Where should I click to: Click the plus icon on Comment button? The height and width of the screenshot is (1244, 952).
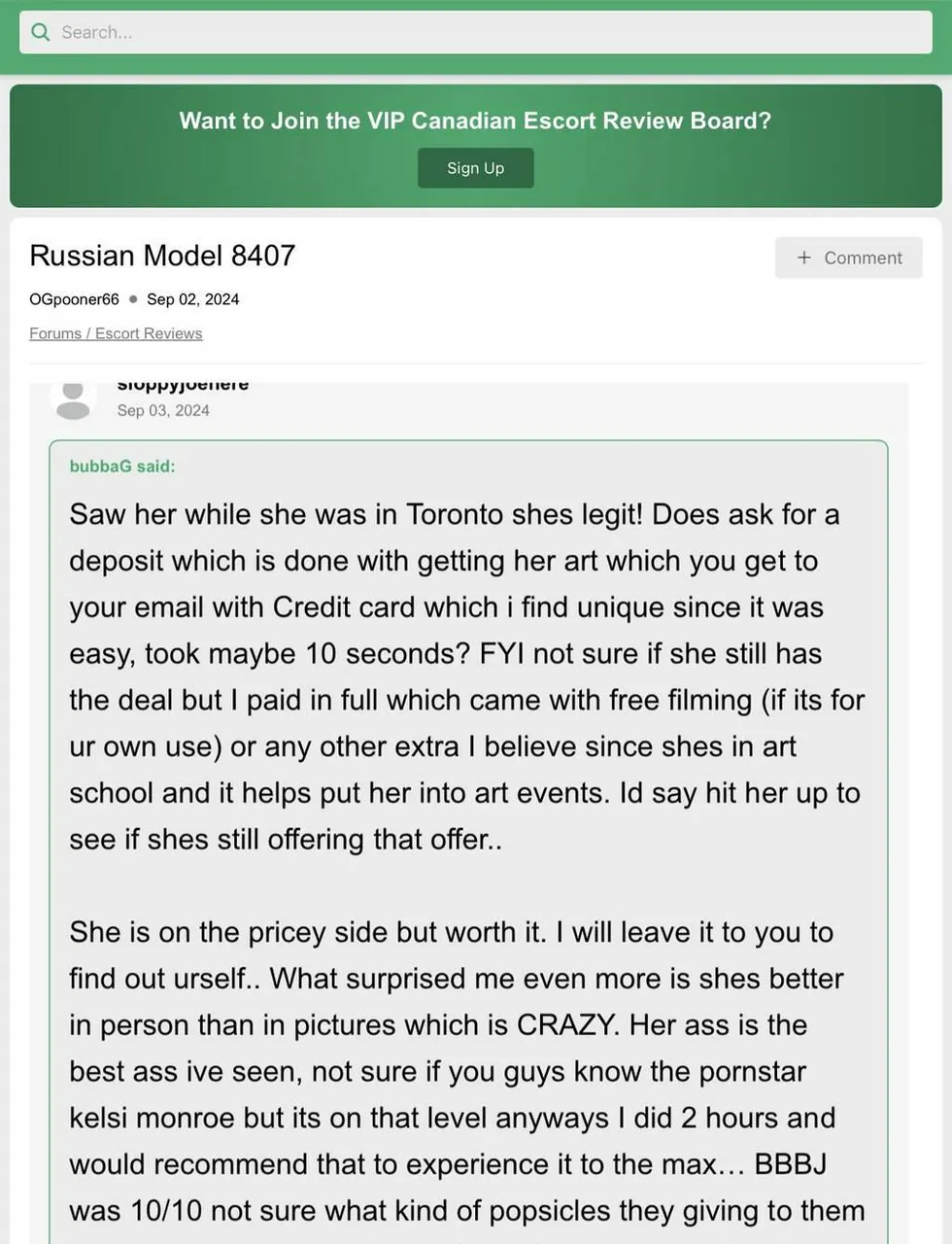[x=803, y=258]
